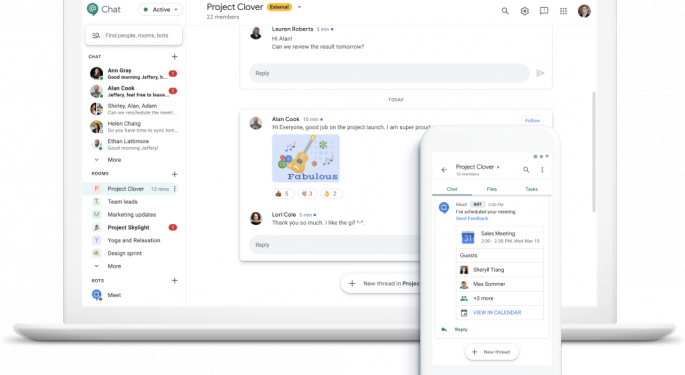Tap the +3 more guests row on the phone

(499, 299)
